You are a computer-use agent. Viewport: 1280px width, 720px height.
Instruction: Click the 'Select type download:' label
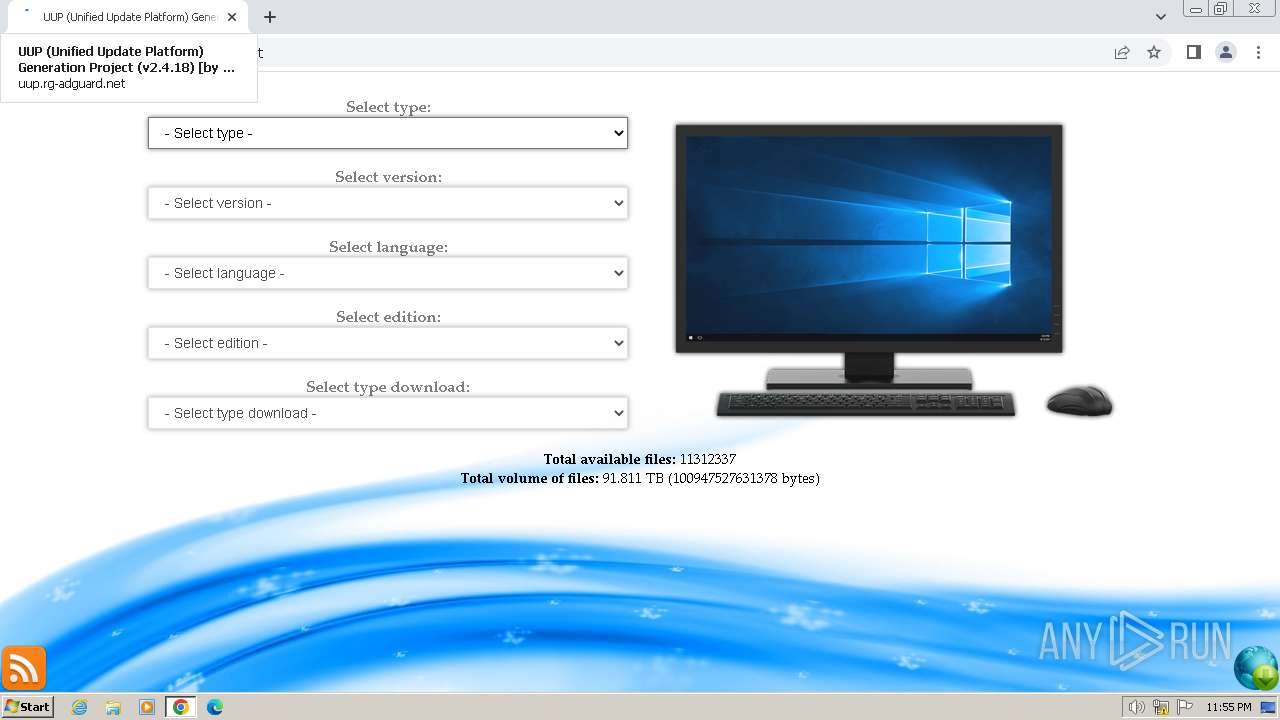tap(388, 387)
